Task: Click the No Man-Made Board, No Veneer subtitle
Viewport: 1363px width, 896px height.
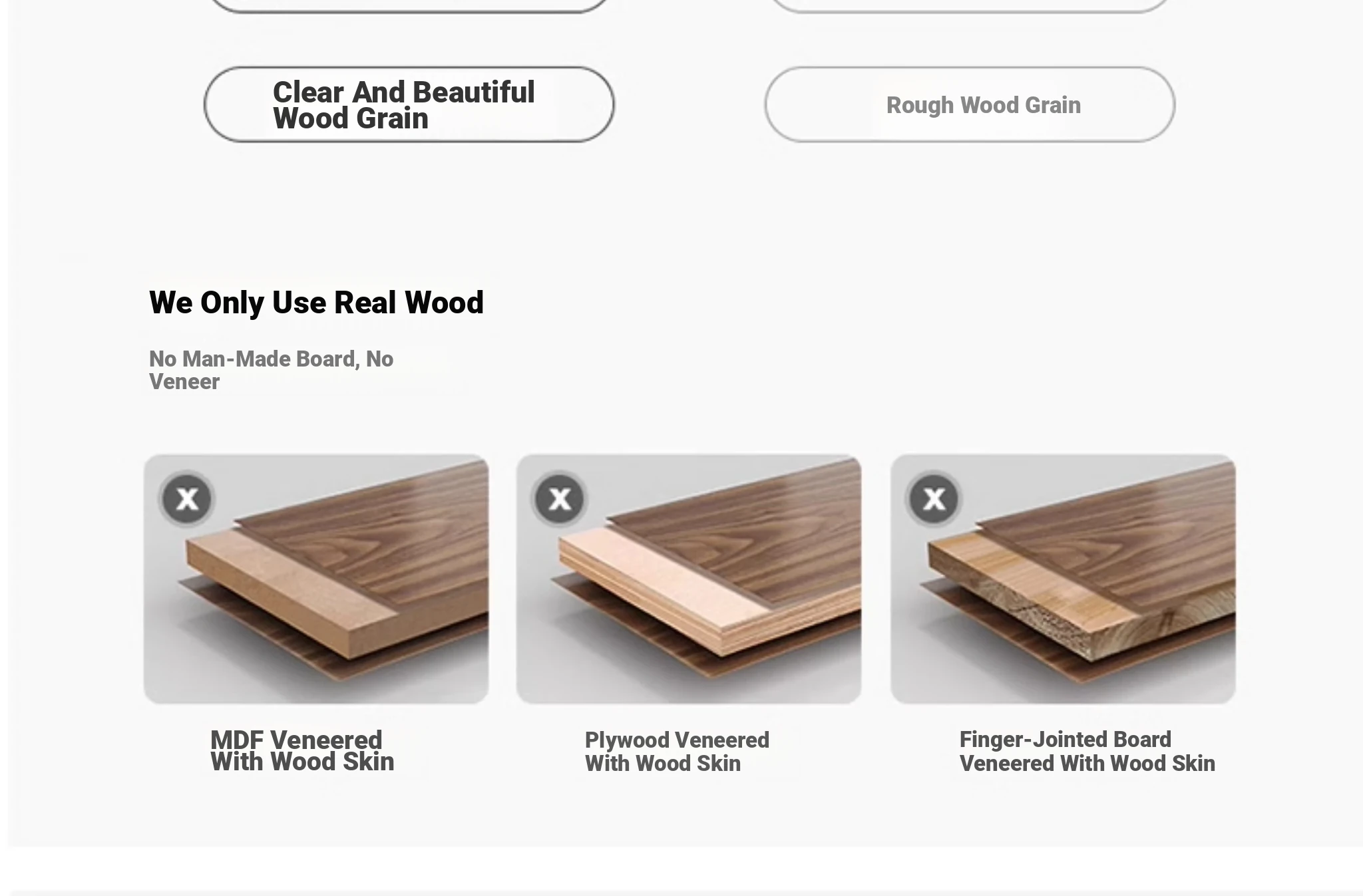Action: [271, 370]
